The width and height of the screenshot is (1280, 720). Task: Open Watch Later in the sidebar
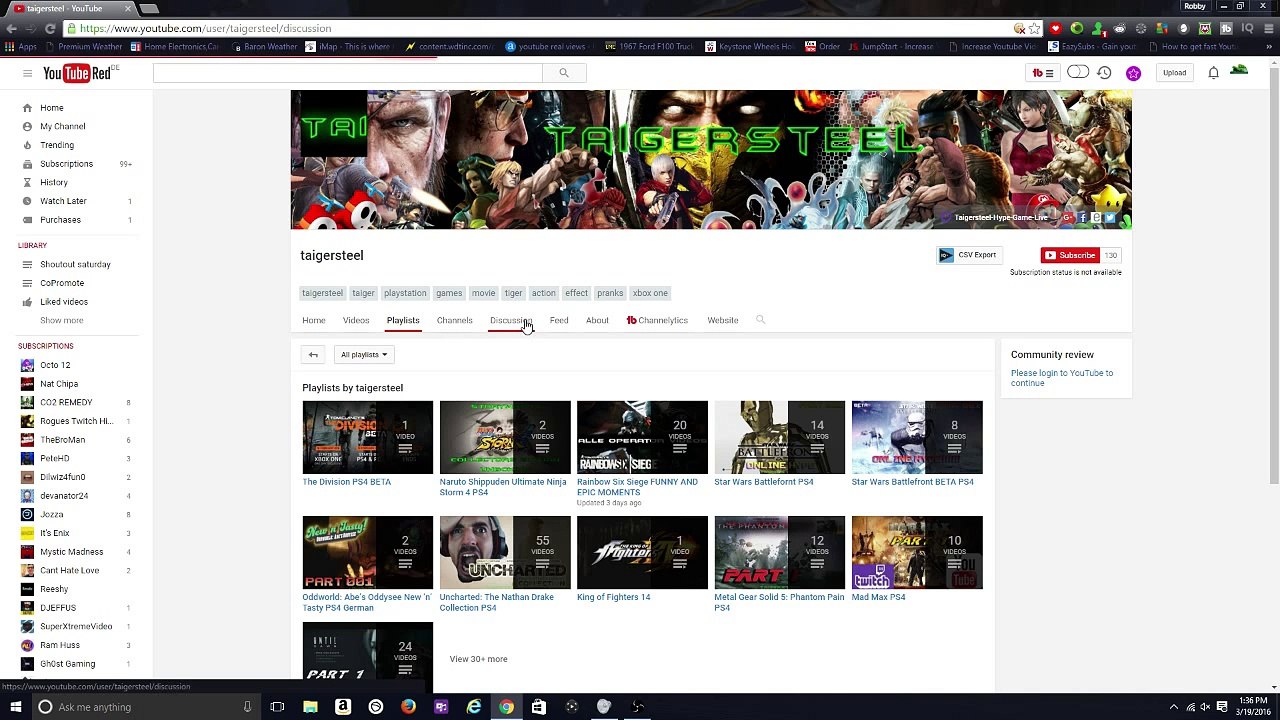point(63,201)
